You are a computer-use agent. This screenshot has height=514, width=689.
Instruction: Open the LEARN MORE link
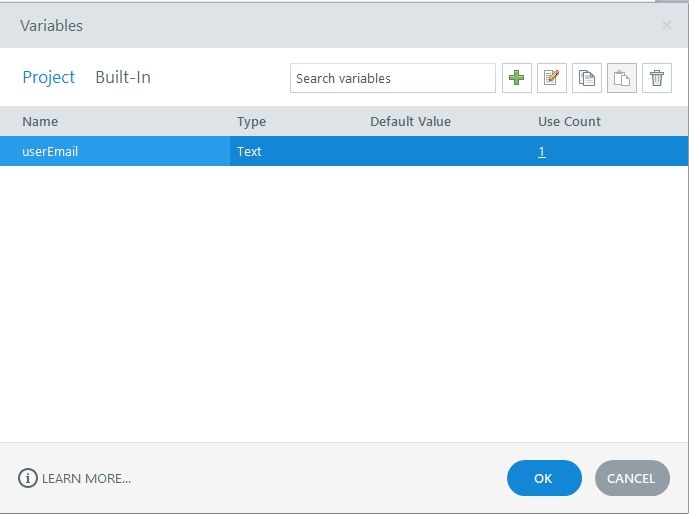tap(86, 478)
